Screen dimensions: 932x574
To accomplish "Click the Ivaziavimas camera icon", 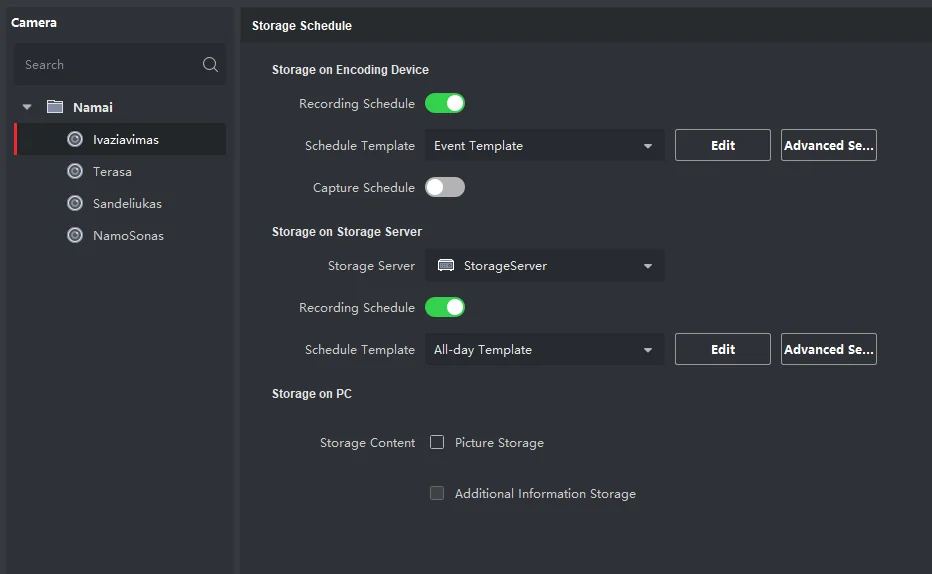I will tap(75, 140).
